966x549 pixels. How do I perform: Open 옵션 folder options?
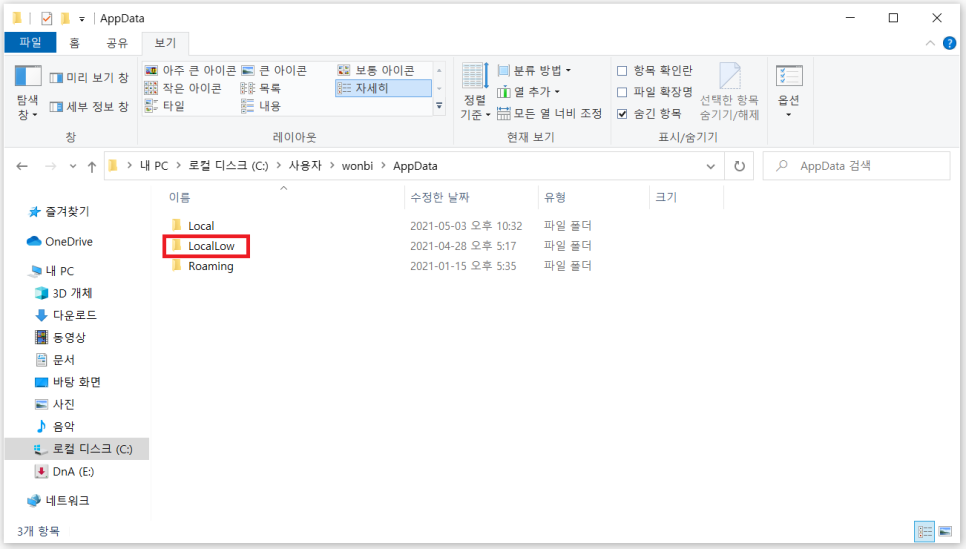[x=789, y=91]
